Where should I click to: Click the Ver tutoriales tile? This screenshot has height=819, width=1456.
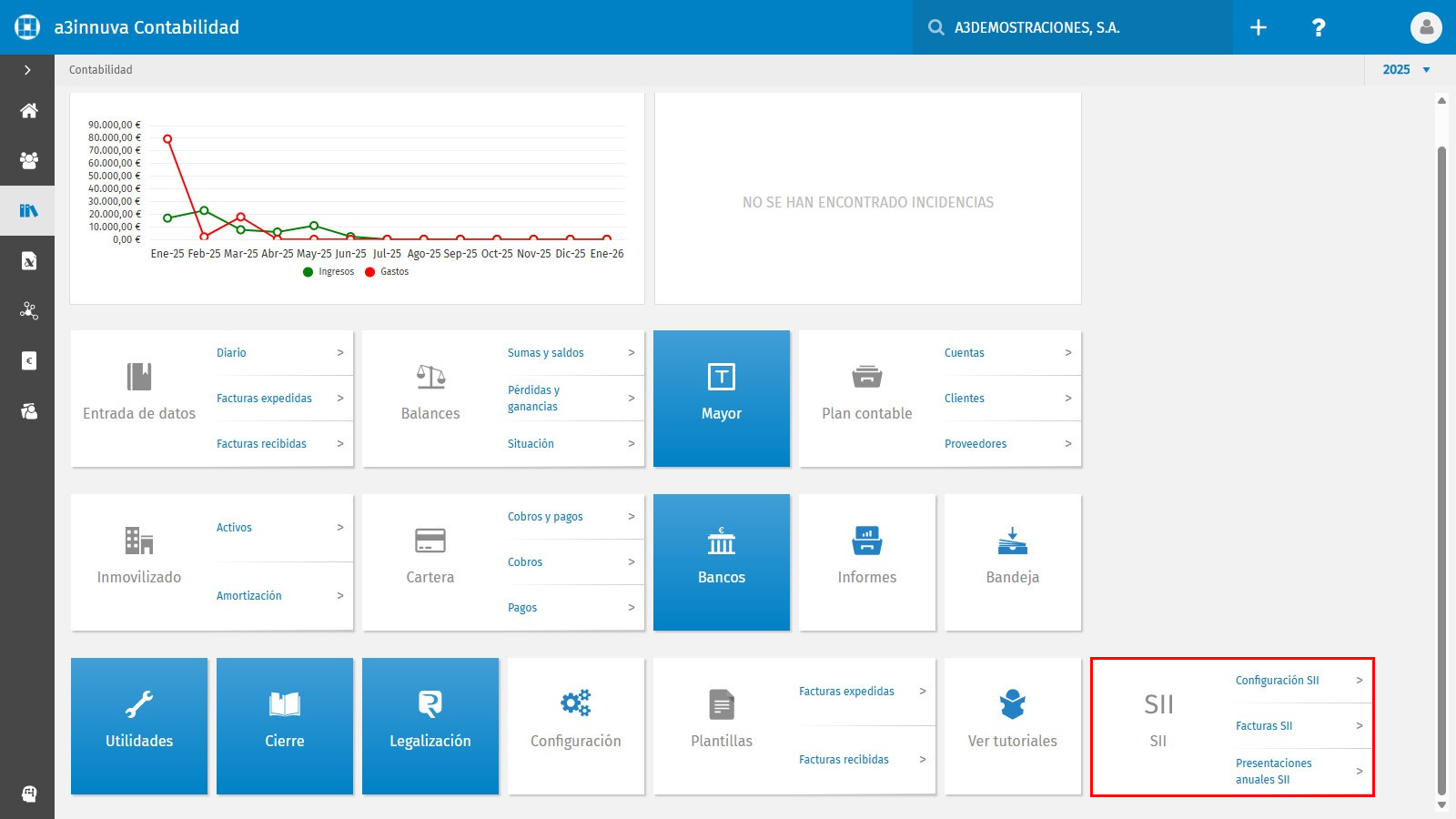click(x=1013, y=726)
